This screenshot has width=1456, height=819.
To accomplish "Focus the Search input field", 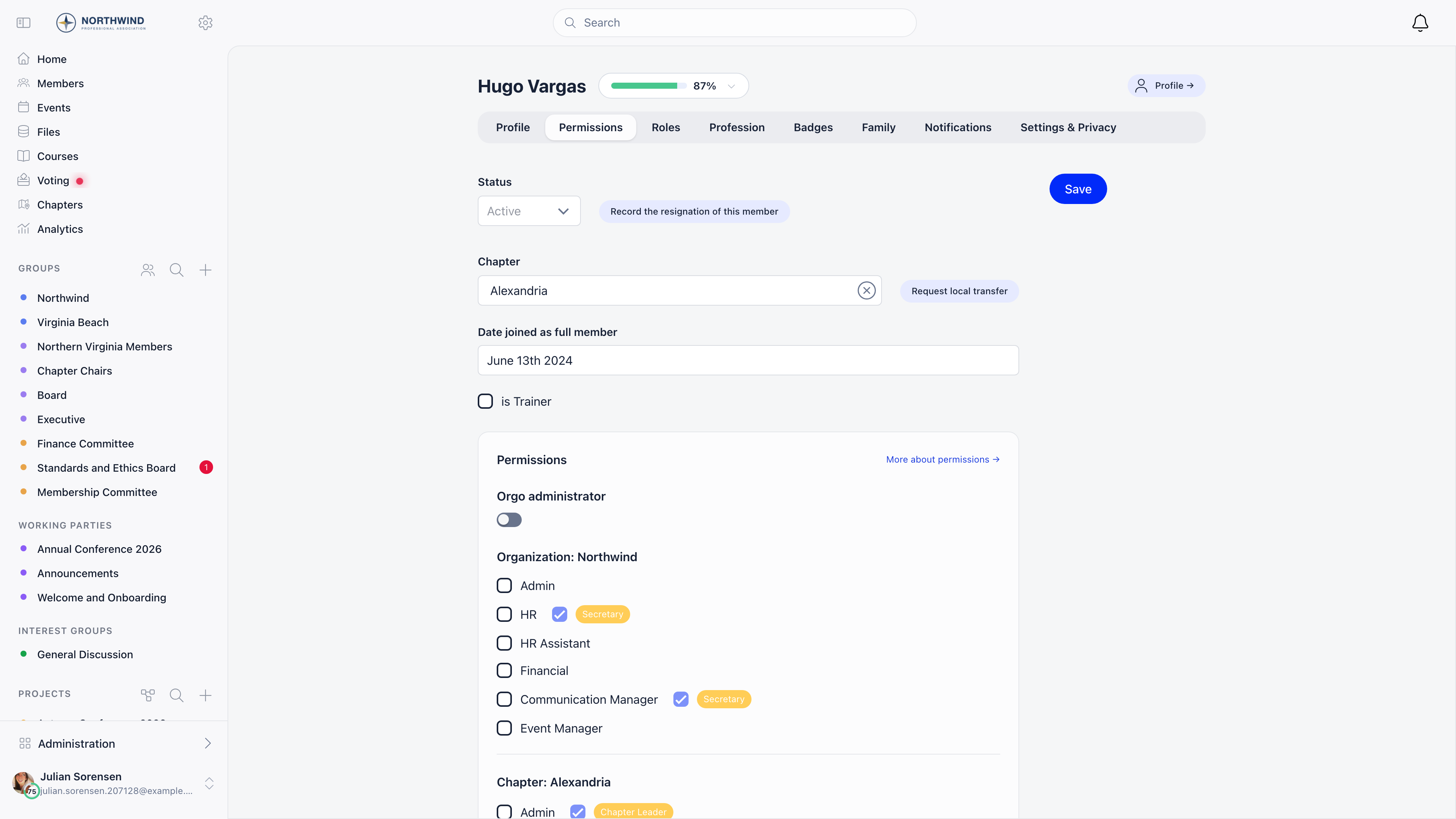I will (x=734, y=23).
